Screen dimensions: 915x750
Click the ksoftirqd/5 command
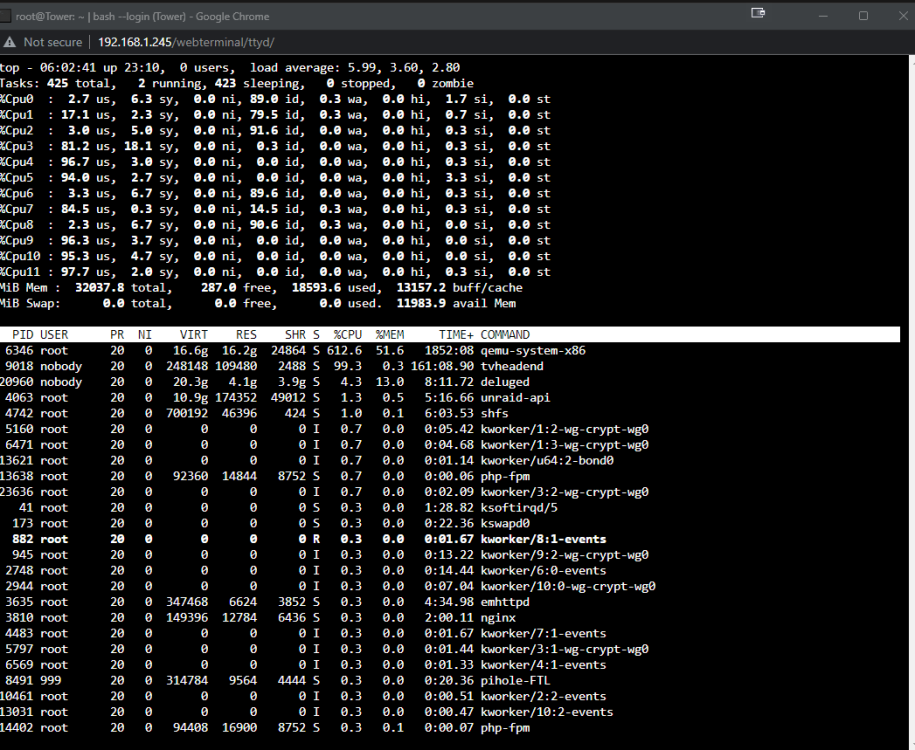(519, 508)
